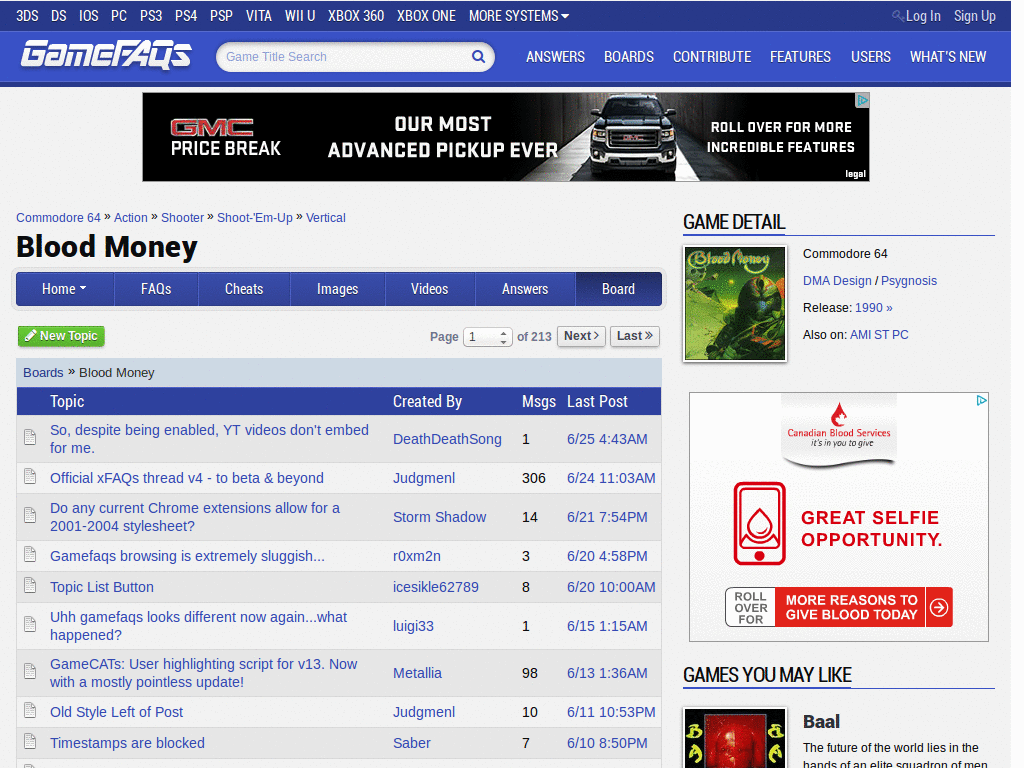The image size is (1024, 768).
Task: Select the Xbox One system link
Action: click(426, 16)
